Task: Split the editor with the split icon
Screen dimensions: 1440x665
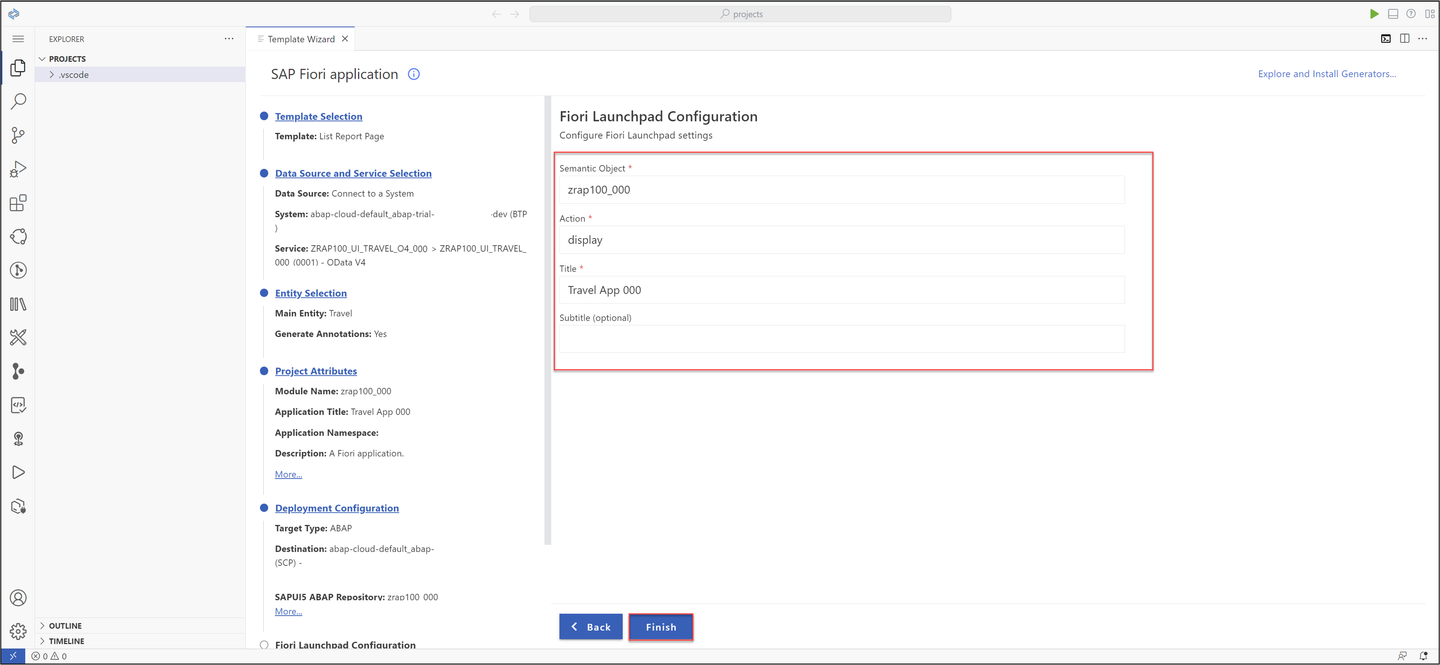Action: (x=1405, y=39)
